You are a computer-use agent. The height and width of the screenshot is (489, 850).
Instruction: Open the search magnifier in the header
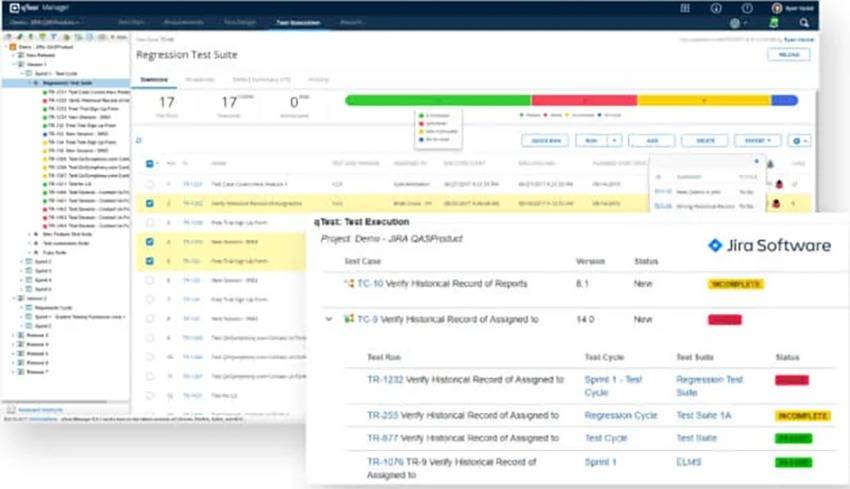tap(804, 23)
